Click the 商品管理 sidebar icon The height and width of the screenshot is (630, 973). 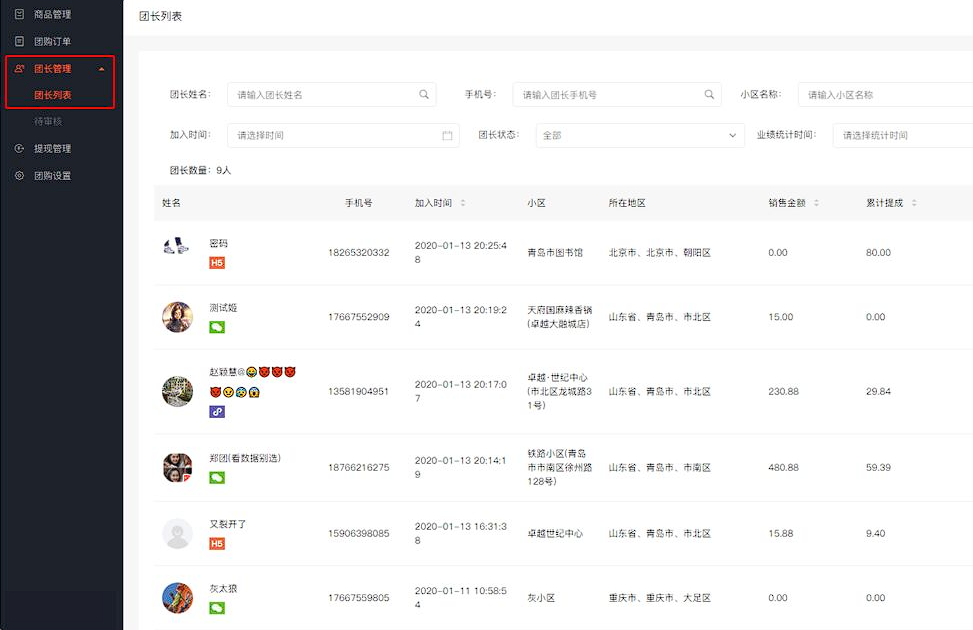pyautogui.click(x=19, y=14)
